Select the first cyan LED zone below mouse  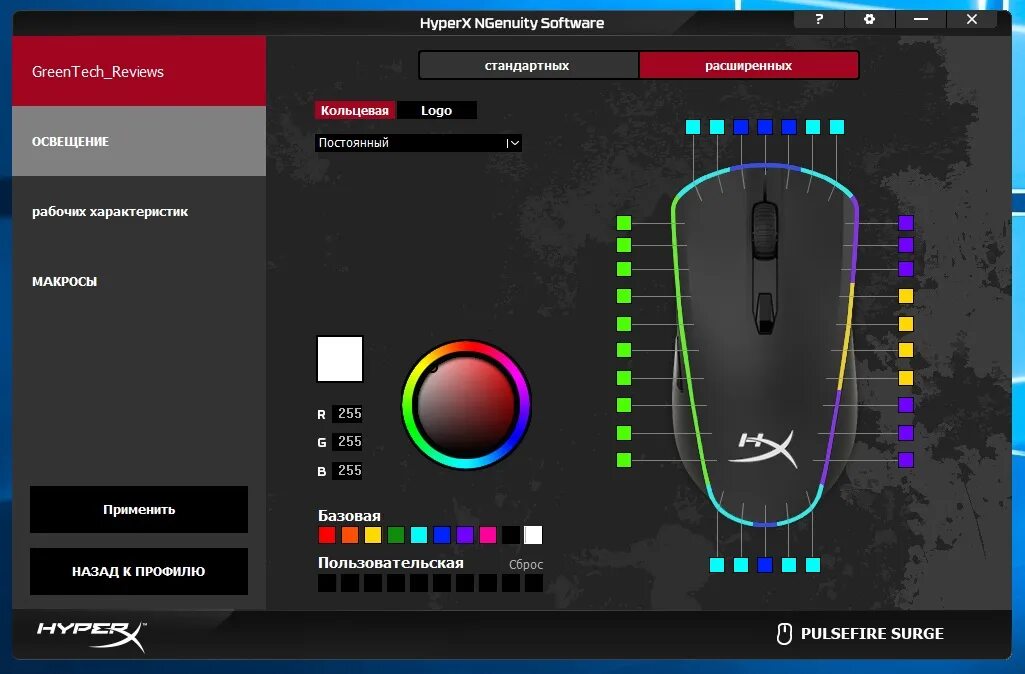717,564
